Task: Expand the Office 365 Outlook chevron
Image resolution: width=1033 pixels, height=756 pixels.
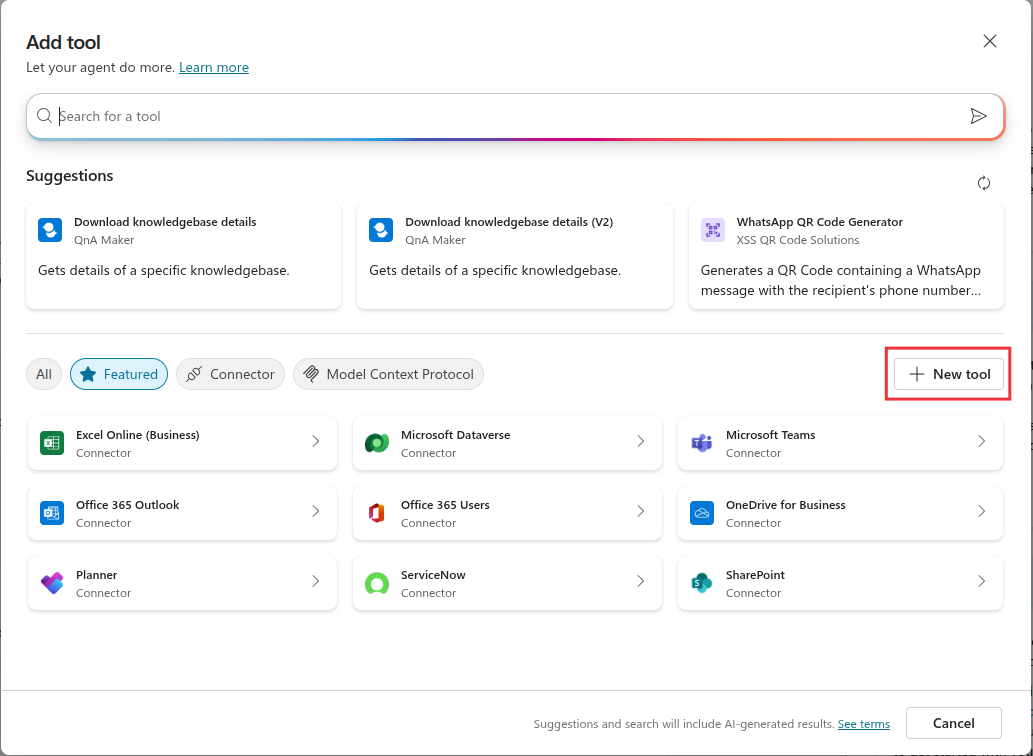Action: click(x=316, y=511)
